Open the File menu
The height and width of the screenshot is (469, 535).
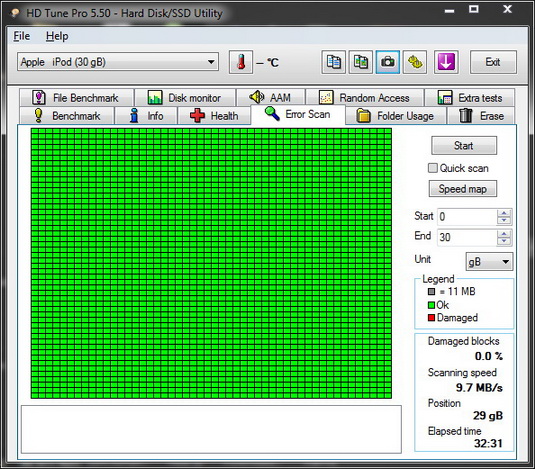pos(21,36)
